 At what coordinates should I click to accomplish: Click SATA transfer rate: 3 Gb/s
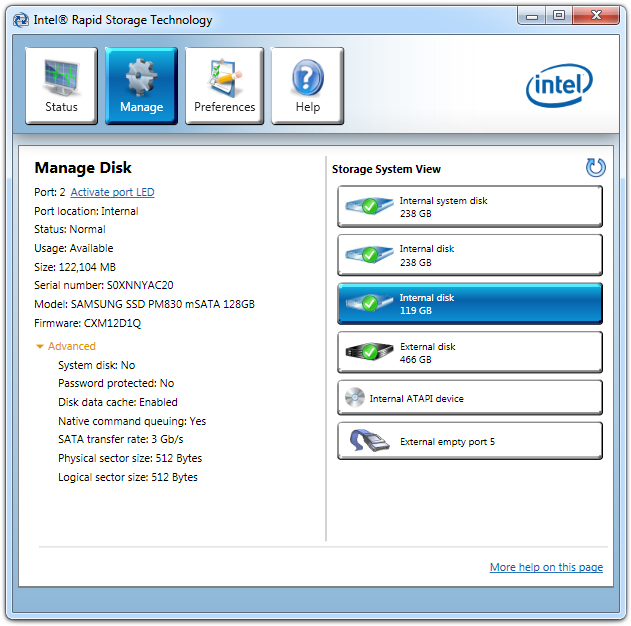pyautogui.click(x=121, y=439)
